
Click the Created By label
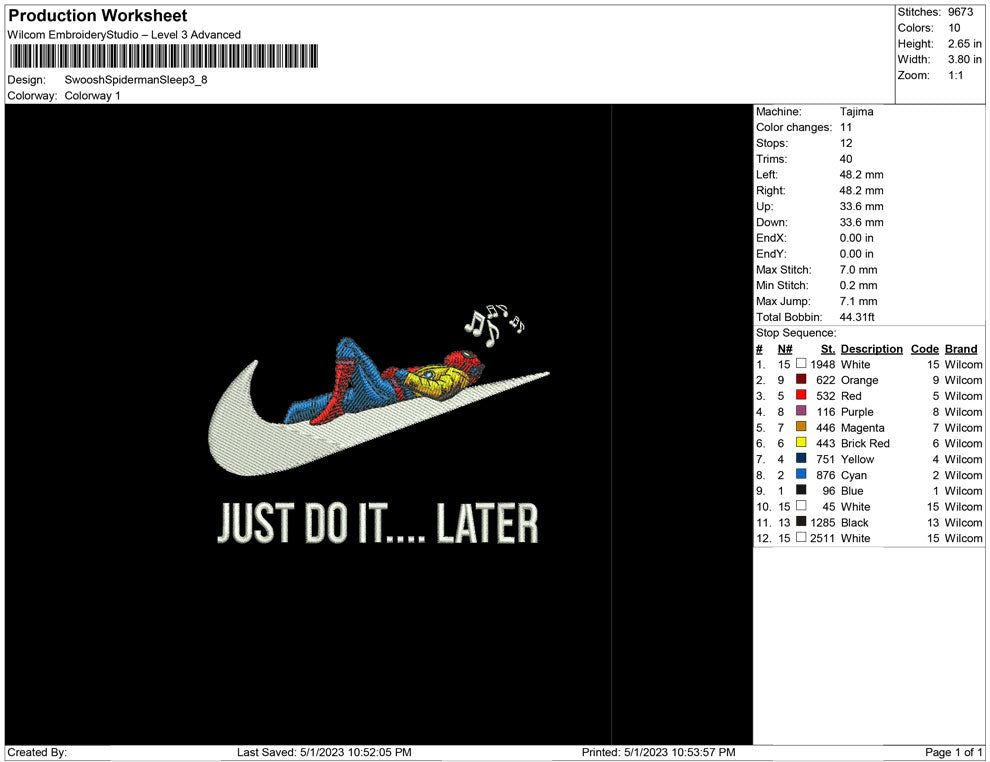[x=37, y=752]
